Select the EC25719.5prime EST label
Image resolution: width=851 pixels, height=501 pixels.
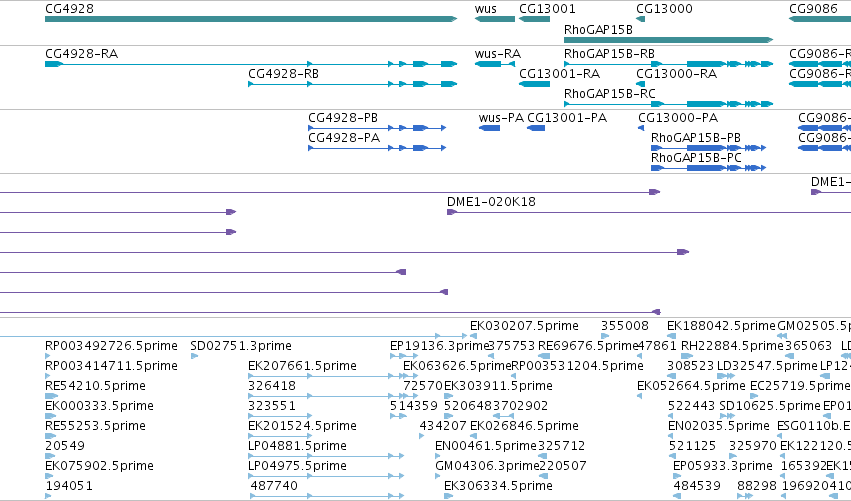800,386
